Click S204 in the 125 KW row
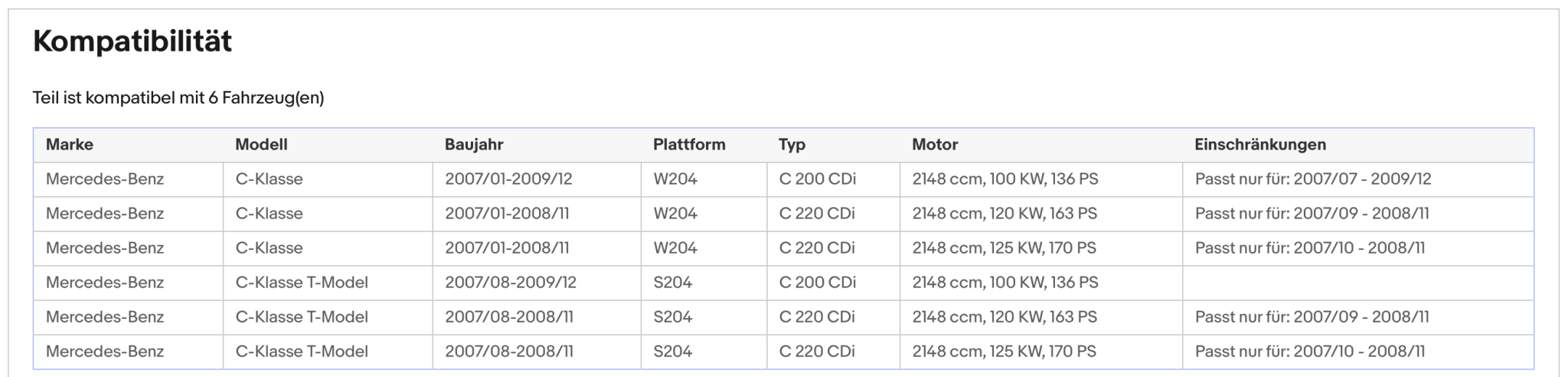Screen dimensions: 1568x377 pos(673,352)
